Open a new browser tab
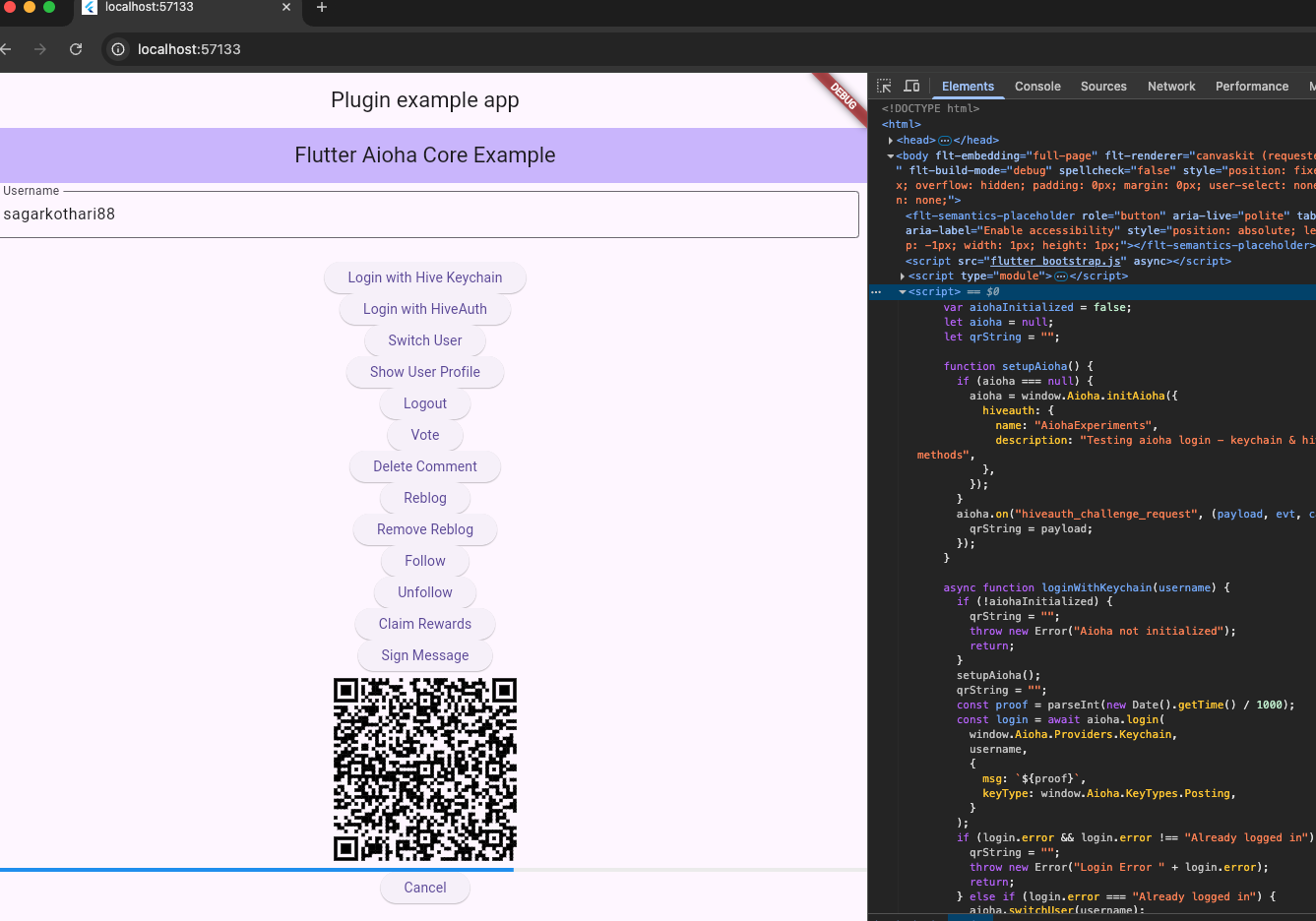Viewport: 1316px width, 921px height. 321,7
